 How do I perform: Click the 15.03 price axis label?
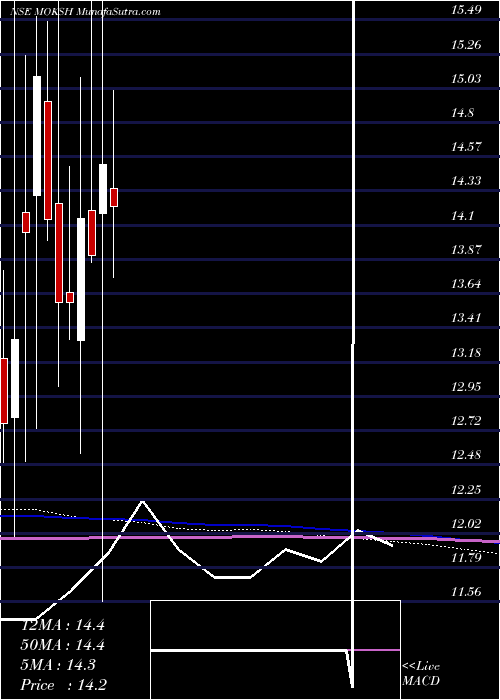(x=466, y=79)
